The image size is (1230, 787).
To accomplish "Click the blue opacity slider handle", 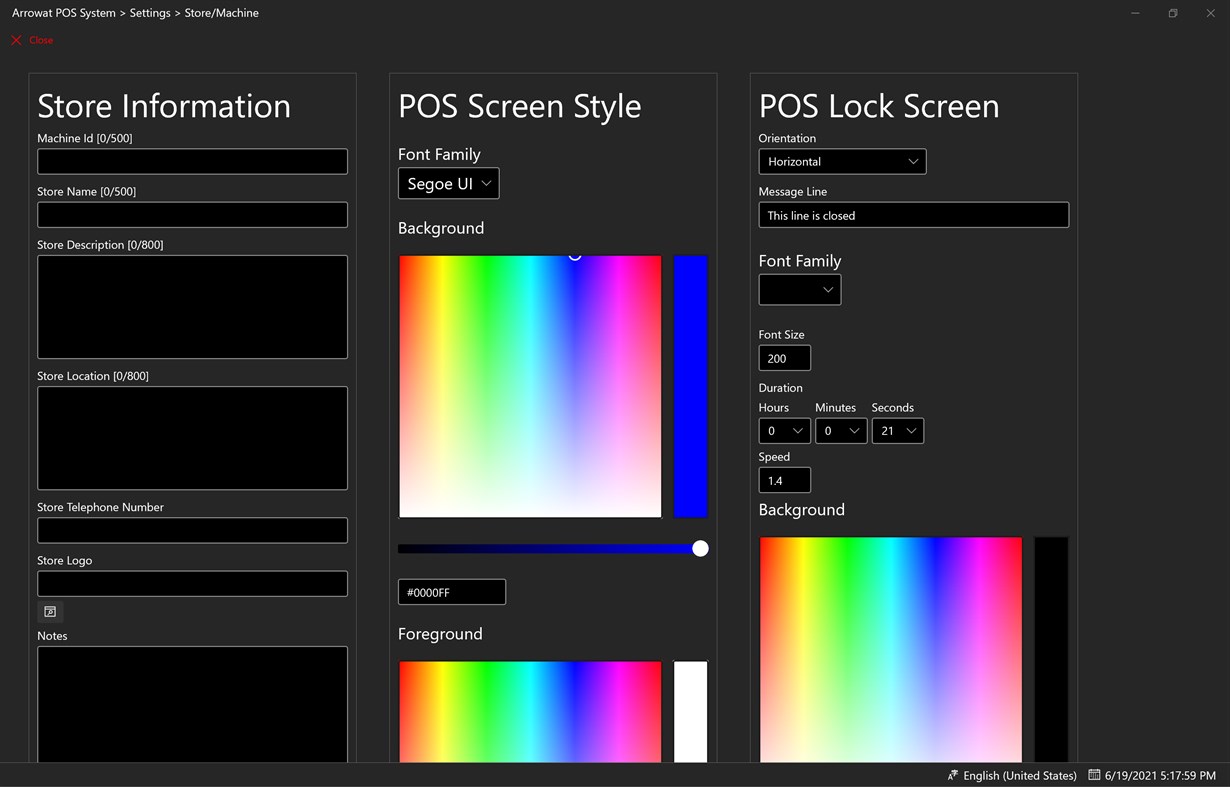I will click(700, 548).
